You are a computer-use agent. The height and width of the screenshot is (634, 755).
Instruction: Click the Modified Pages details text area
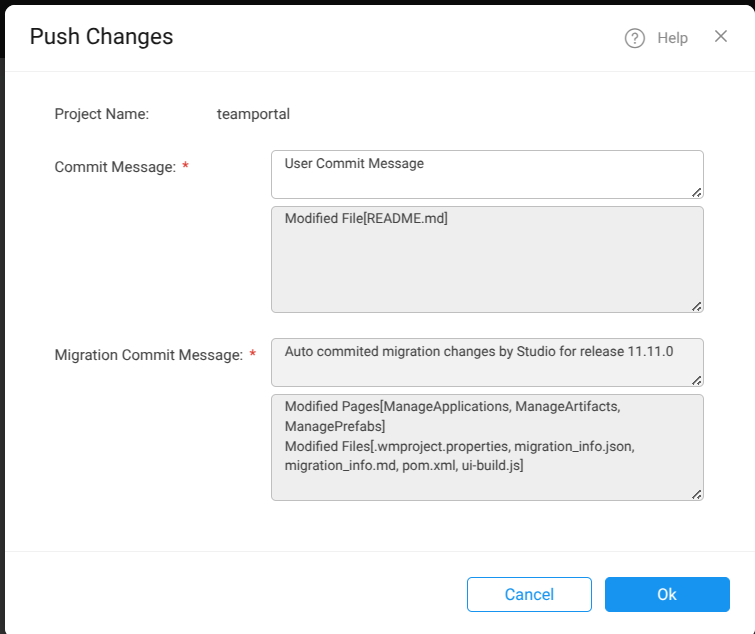coord(486,446)
